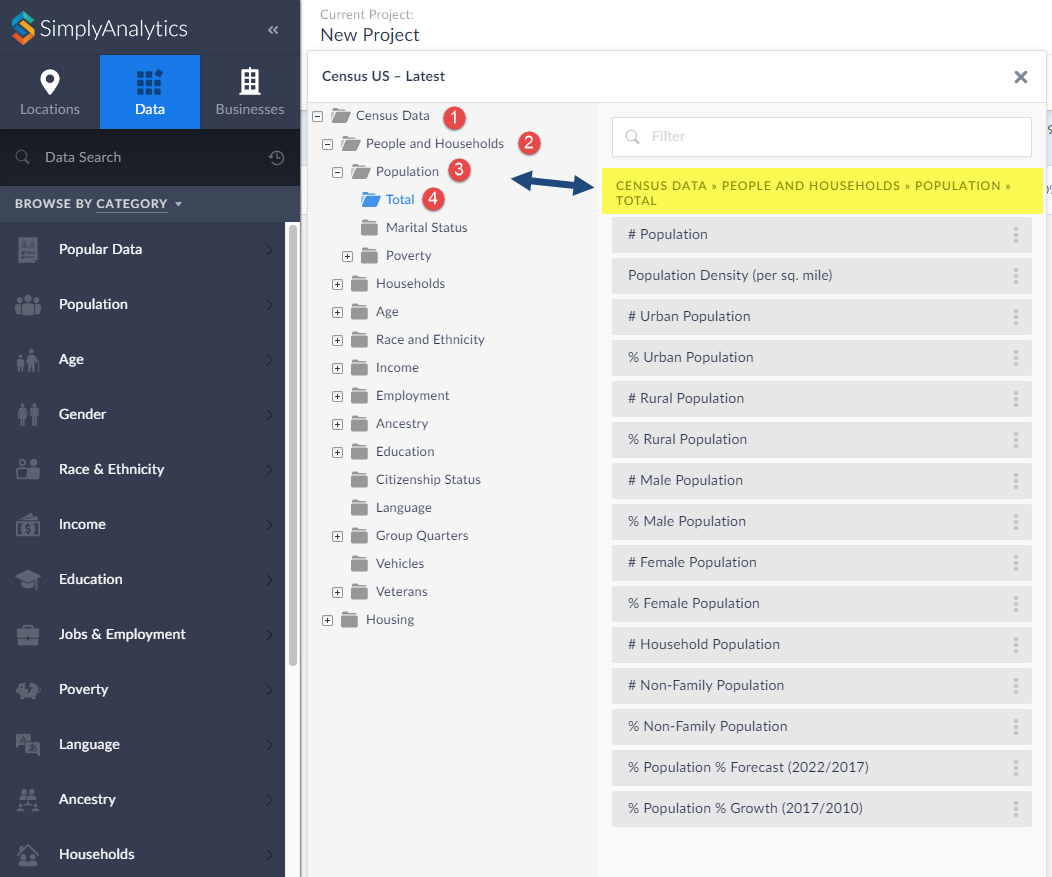Select the Marital Status folder
The image size is (1052, 877).
(x=414, y=227)
